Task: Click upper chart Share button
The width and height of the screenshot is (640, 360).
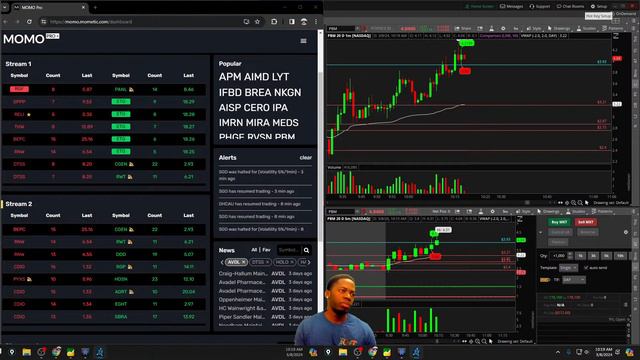Action: [463, 29]
